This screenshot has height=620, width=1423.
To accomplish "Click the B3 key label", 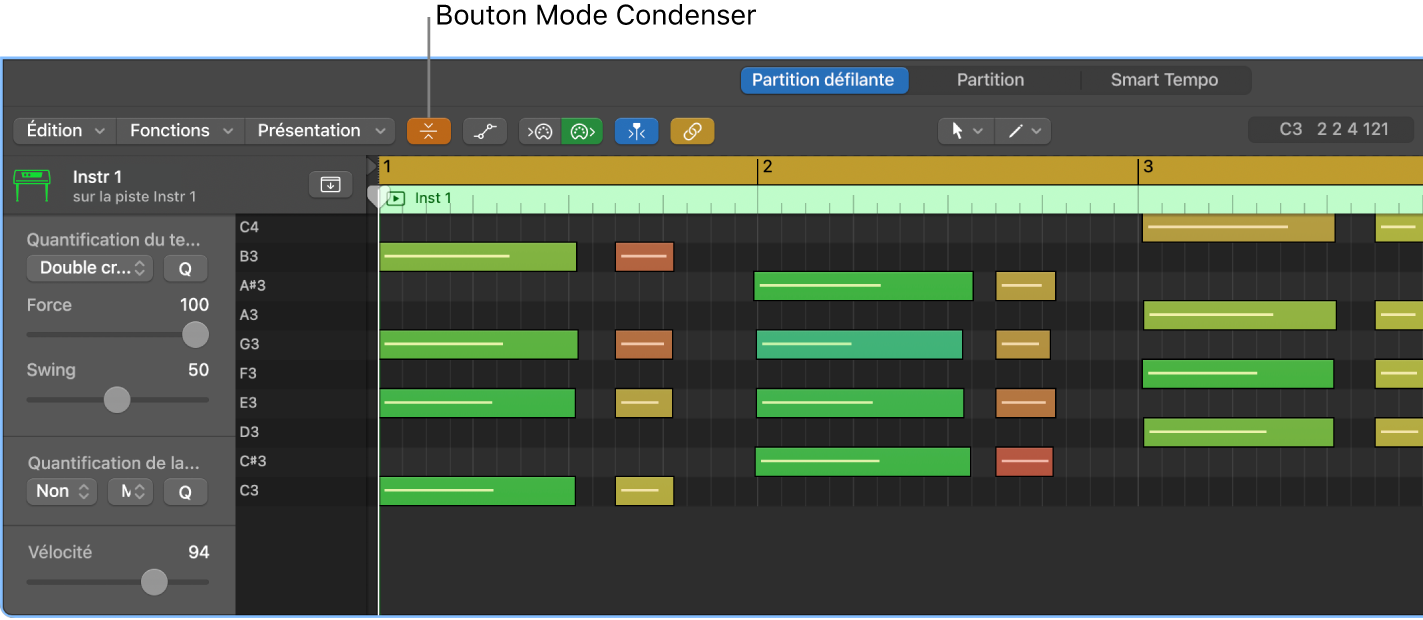I will click(x=249, y=256).
